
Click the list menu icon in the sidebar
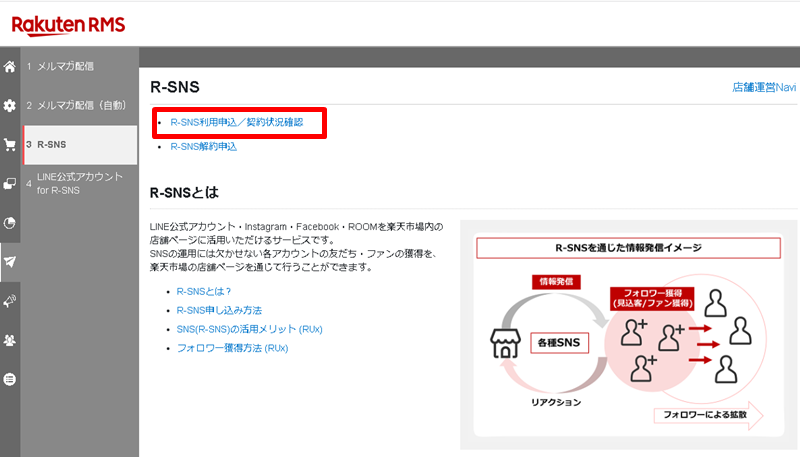click(x=10, y=379)
